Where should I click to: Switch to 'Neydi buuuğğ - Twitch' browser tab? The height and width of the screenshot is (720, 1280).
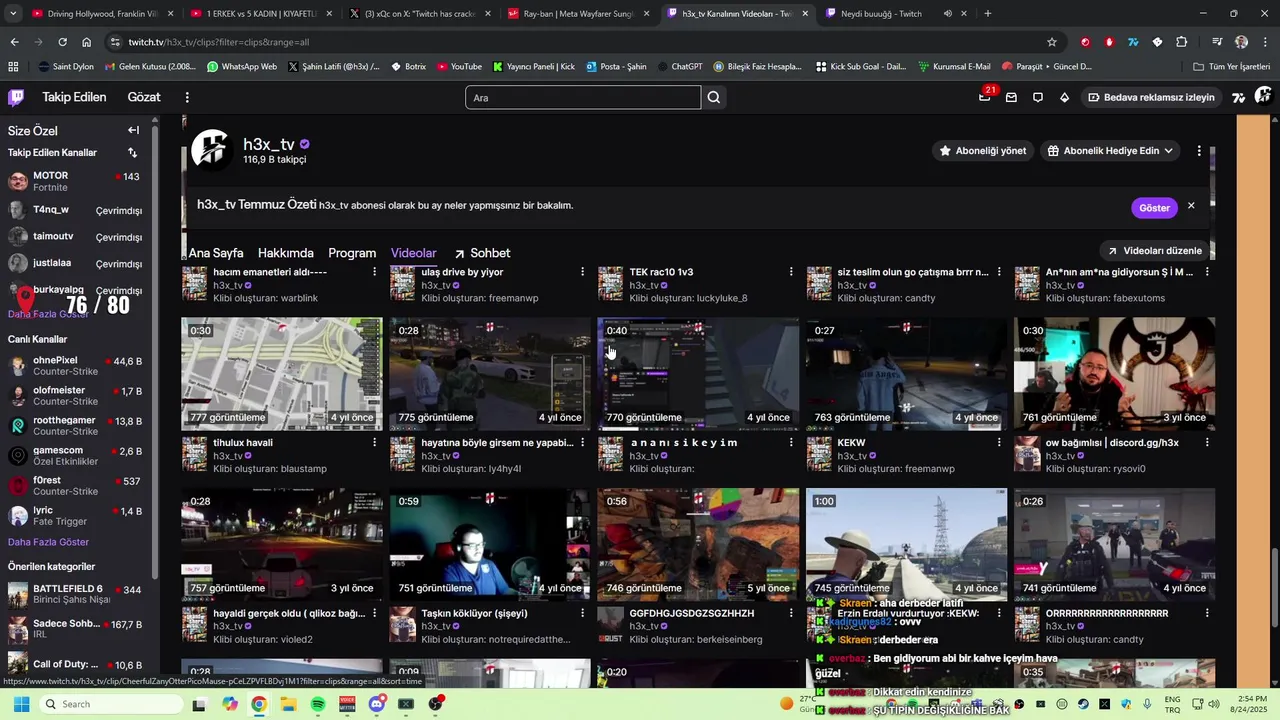(x=880, y=13)
